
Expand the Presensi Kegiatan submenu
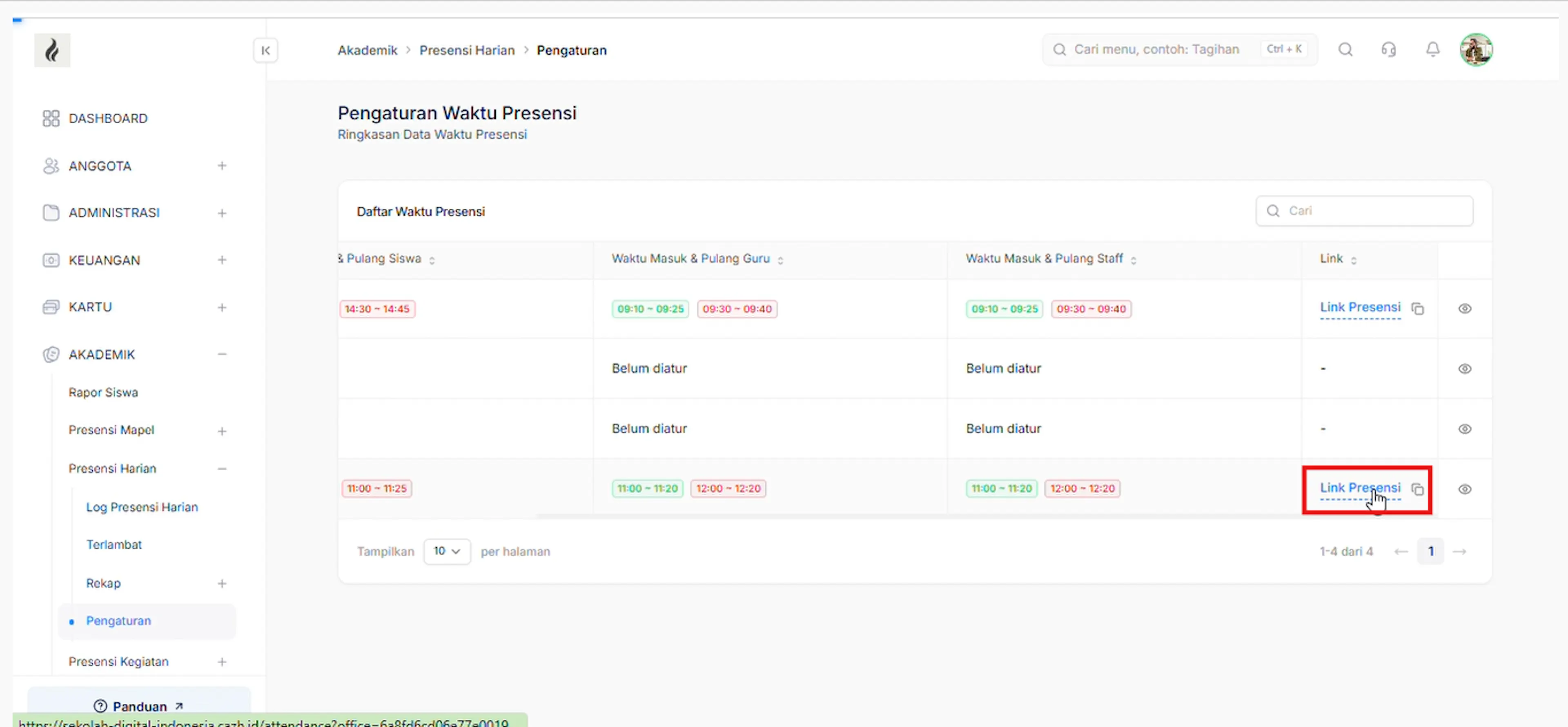(222, 662)
